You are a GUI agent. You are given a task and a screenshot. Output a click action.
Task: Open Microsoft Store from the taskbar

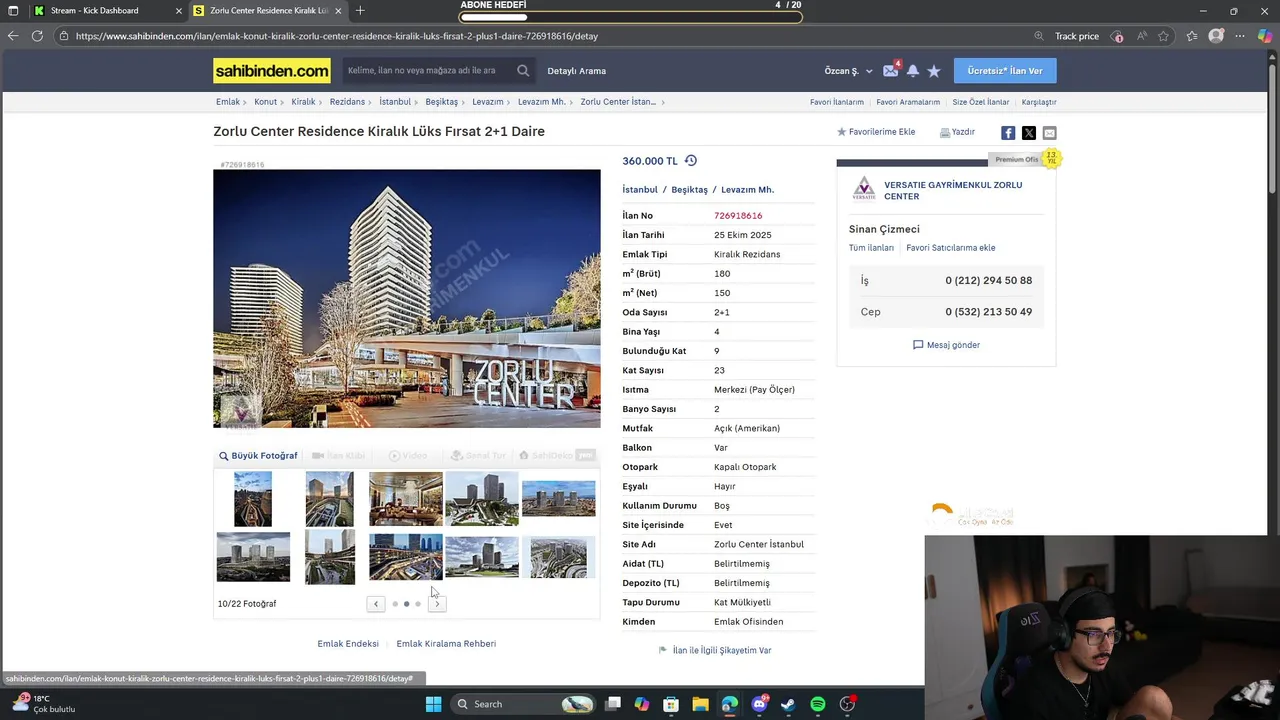[x=671, y=704]
